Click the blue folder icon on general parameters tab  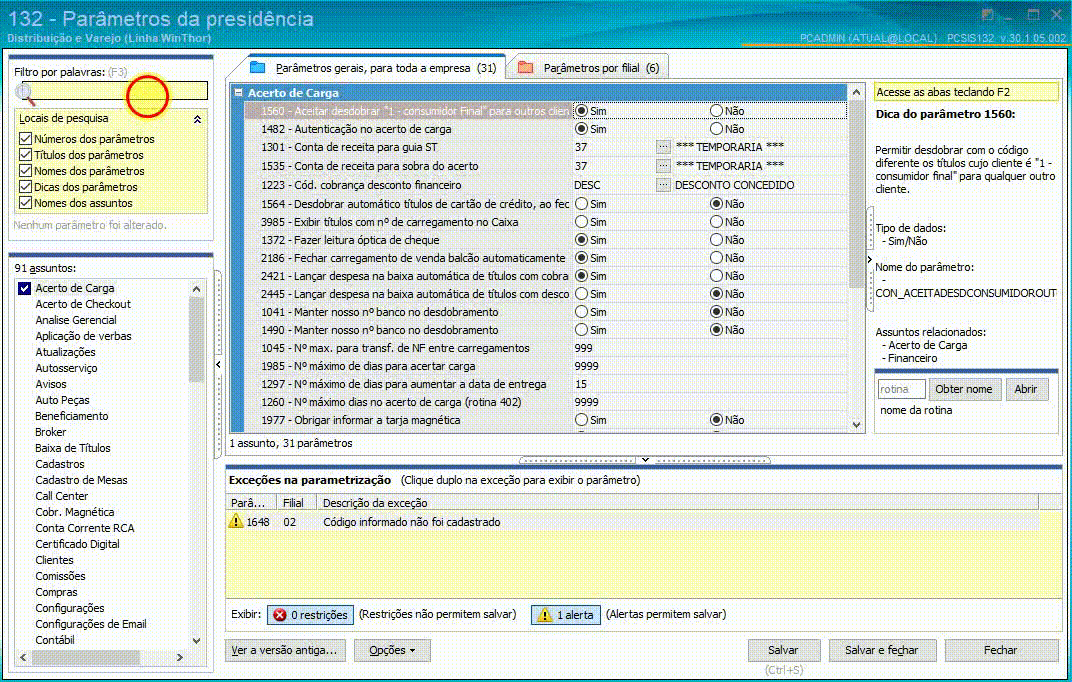(258, 68)
